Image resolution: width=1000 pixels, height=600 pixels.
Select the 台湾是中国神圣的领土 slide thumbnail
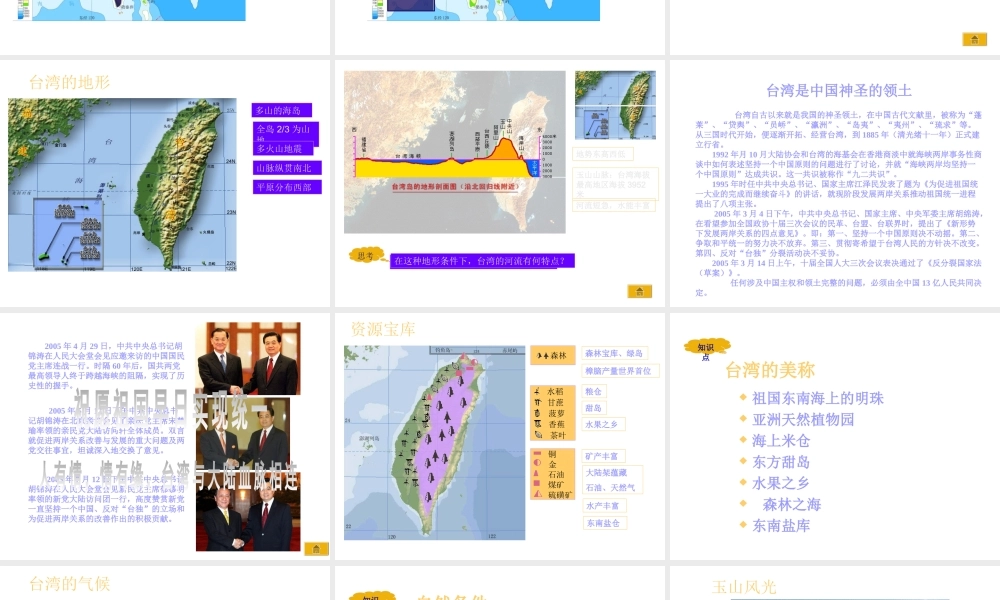[835, 183]
